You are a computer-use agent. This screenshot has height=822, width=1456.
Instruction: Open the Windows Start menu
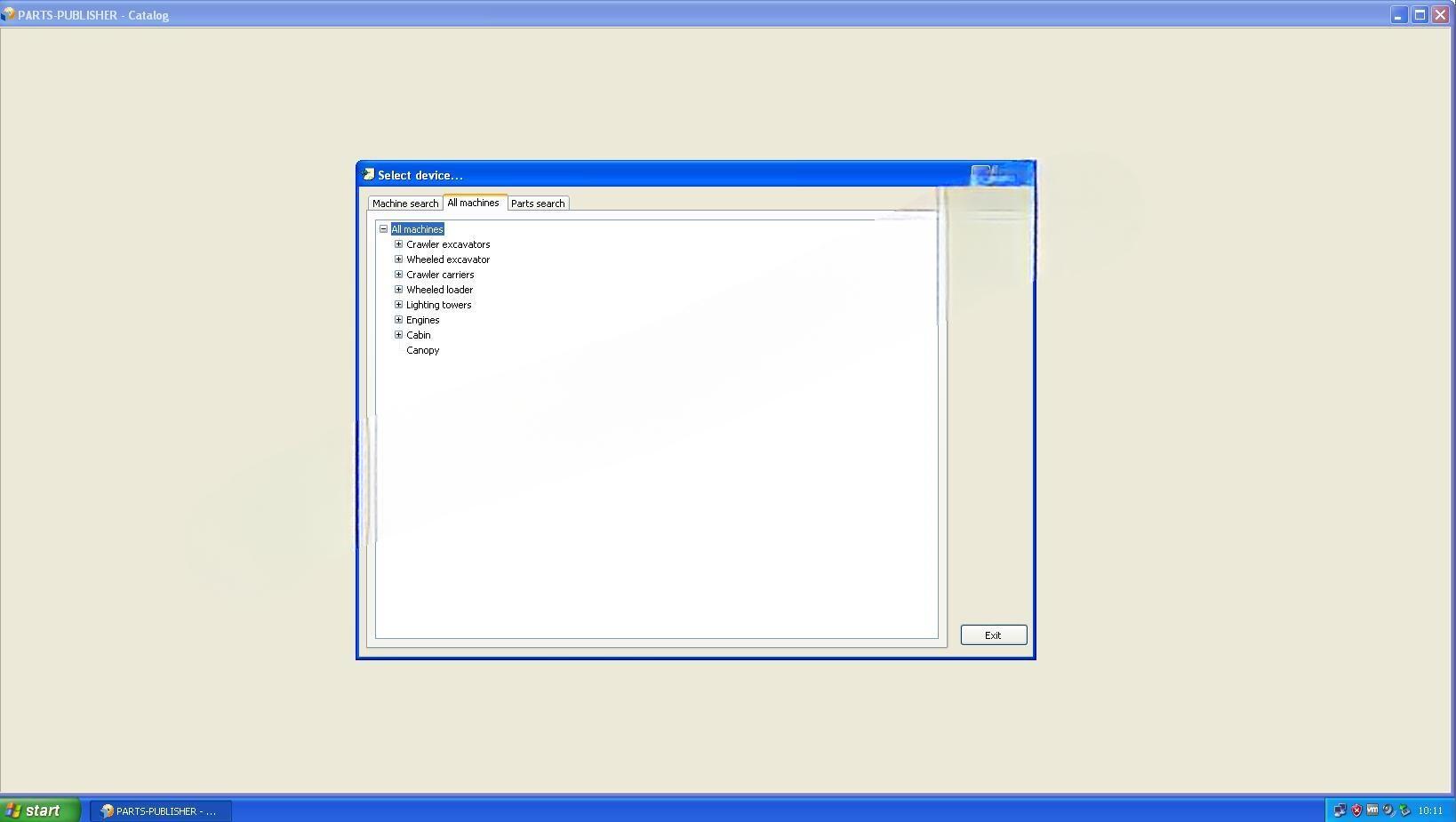[40, 810]
